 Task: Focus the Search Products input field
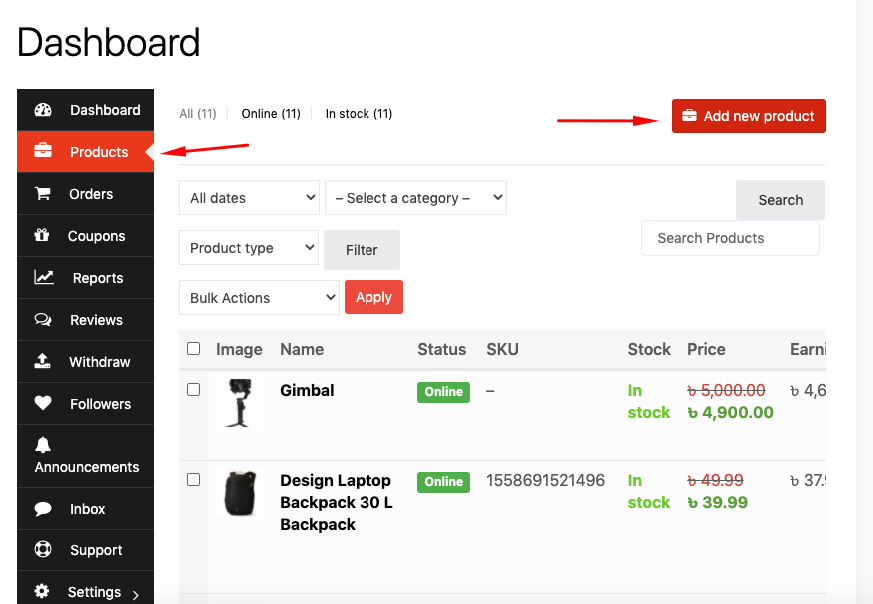click(730, 238)
